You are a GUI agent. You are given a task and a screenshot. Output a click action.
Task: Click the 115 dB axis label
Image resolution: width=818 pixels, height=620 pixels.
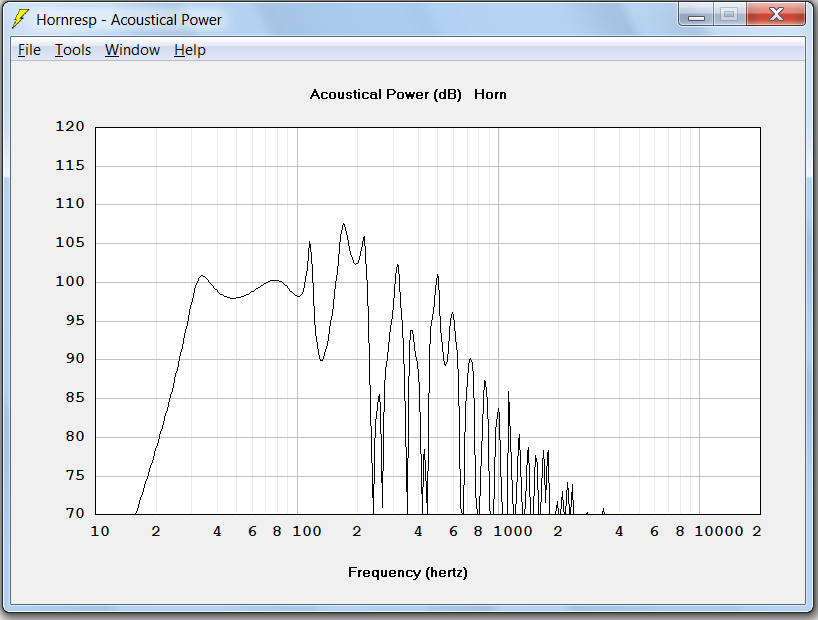(70, 165)
